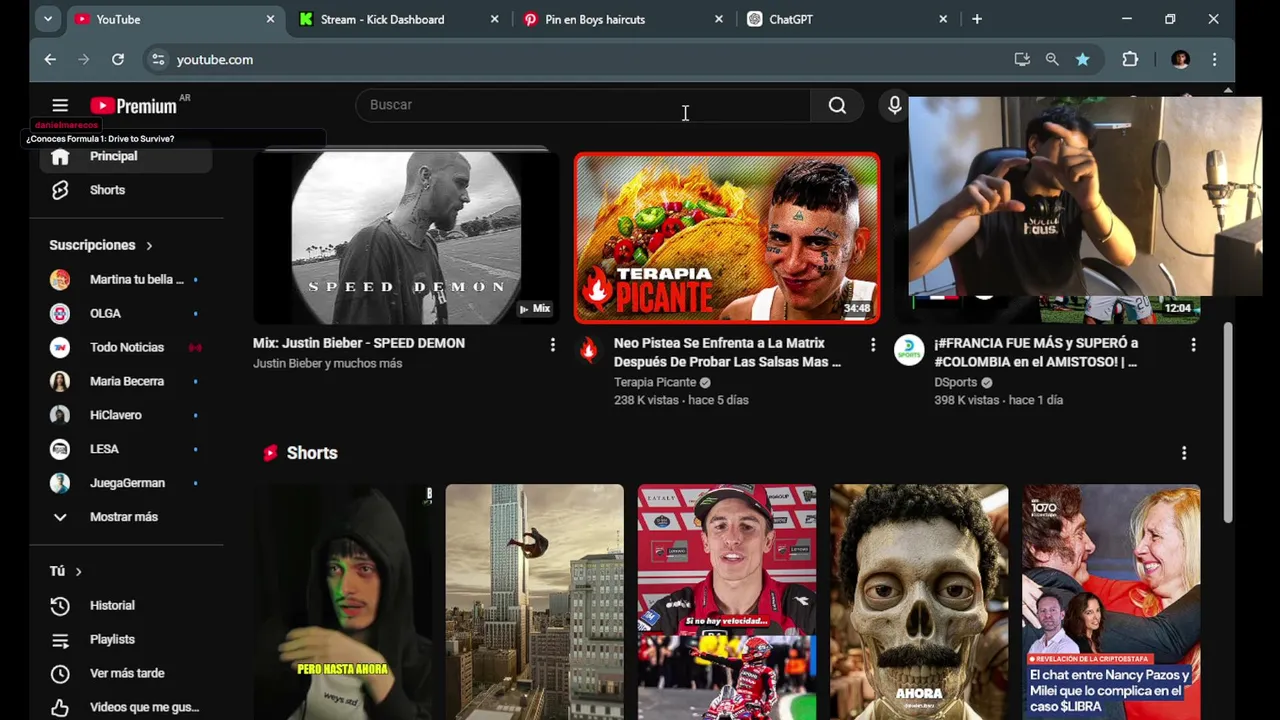Click the search magnifier button
Viewport: 1280px width, 720px height.
tap(837, 105)
